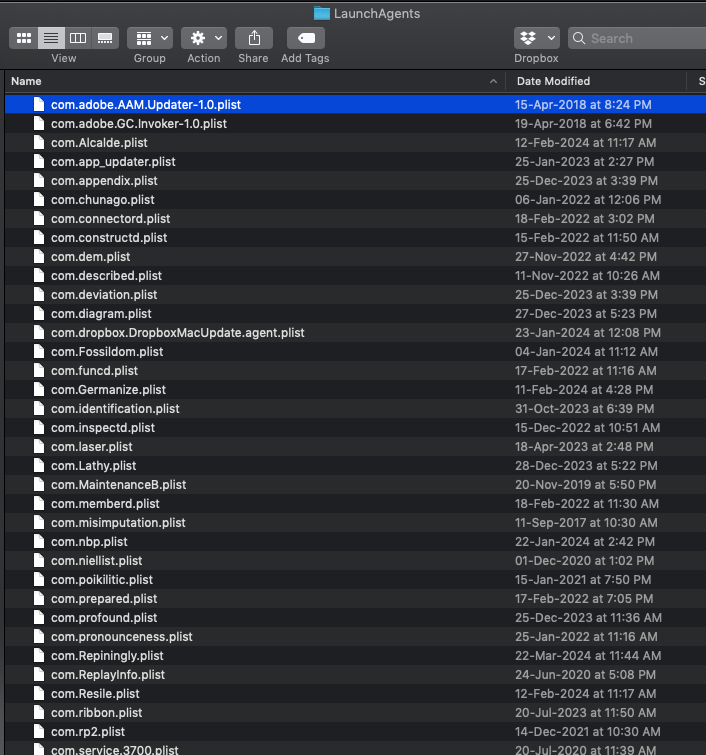706x755 pixels.
Task: Select com.ReplayInfo.plist file
Action: 355,675
